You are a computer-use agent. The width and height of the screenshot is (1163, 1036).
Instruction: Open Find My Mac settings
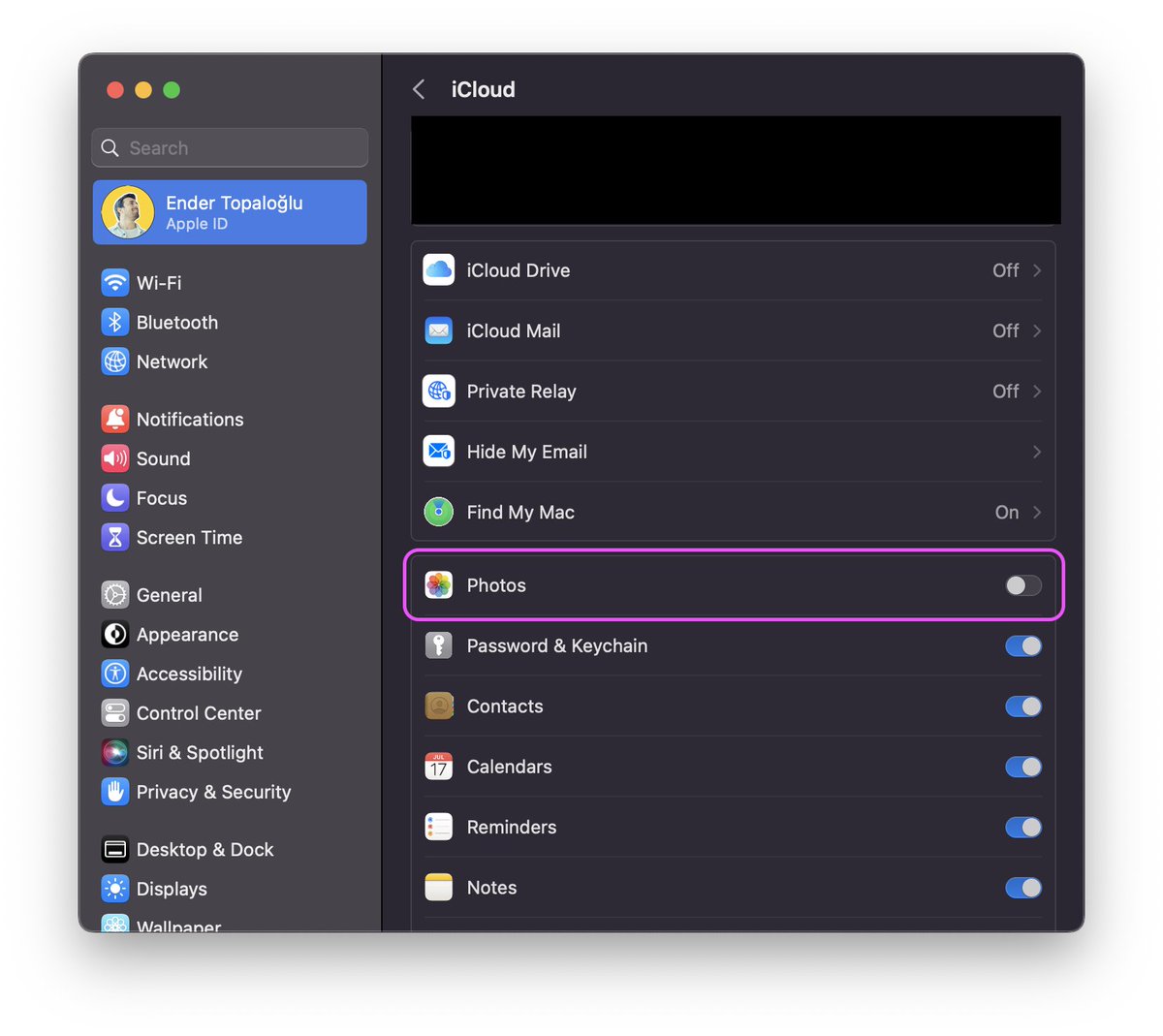coord(1037,512)
